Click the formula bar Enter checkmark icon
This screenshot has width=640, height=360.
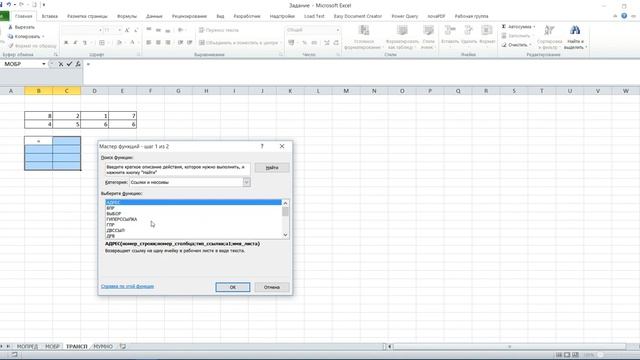tap(69, 64)
